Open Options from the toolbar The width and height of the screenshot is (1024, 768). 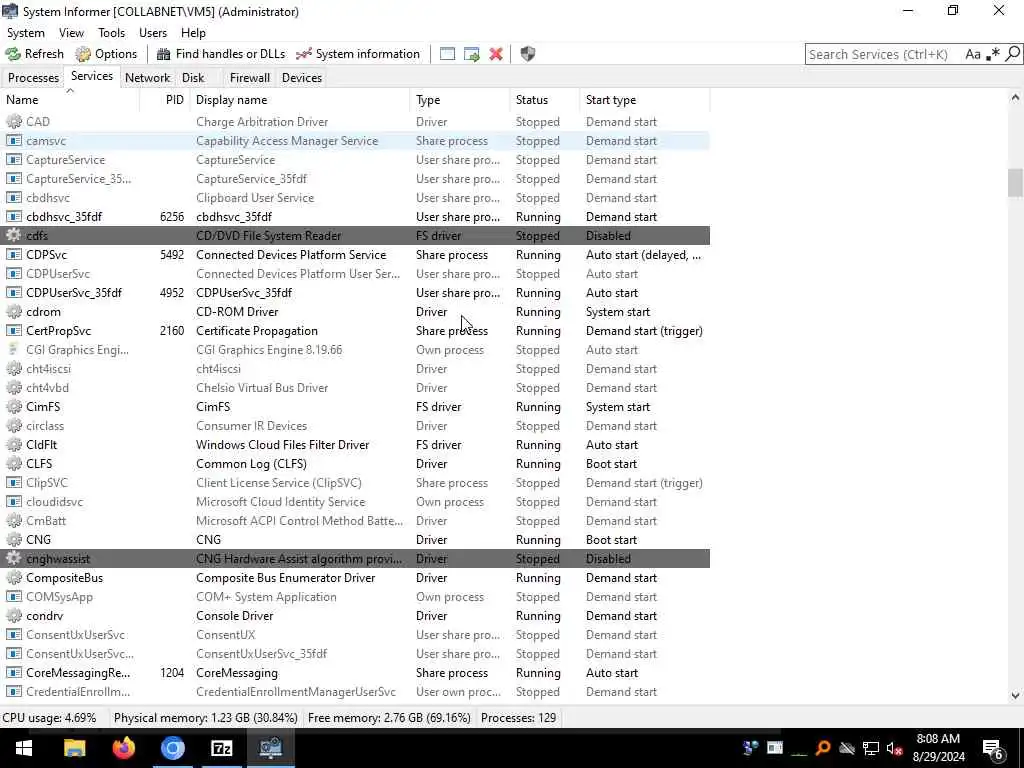tap(106, 54)
